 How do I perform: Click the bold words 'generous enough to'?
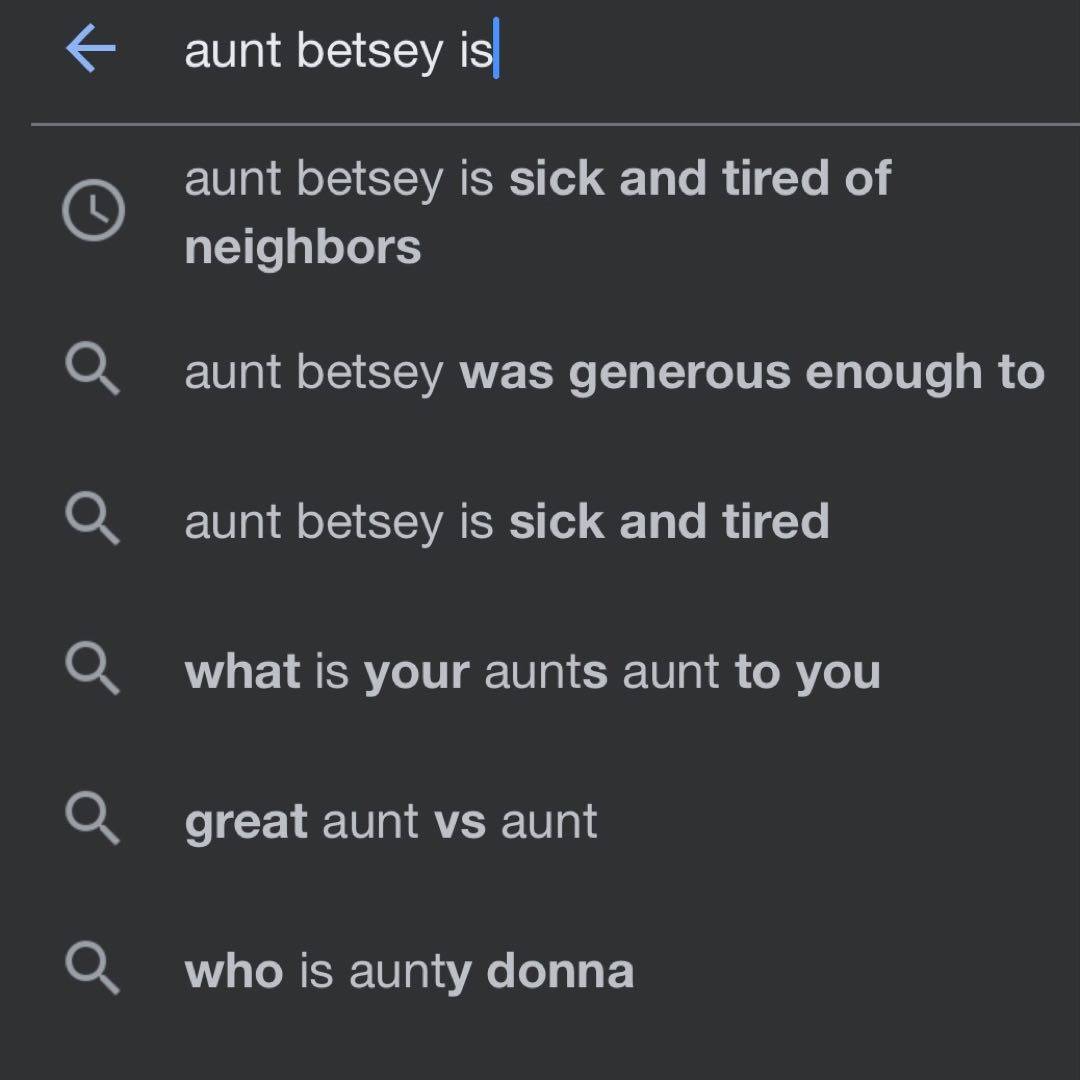tap(806, 373)
